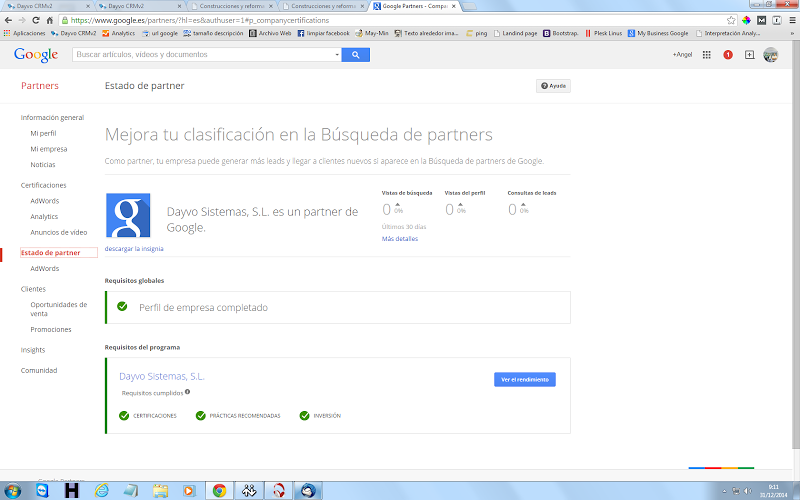Click the browser back arrow

(8, 20)
